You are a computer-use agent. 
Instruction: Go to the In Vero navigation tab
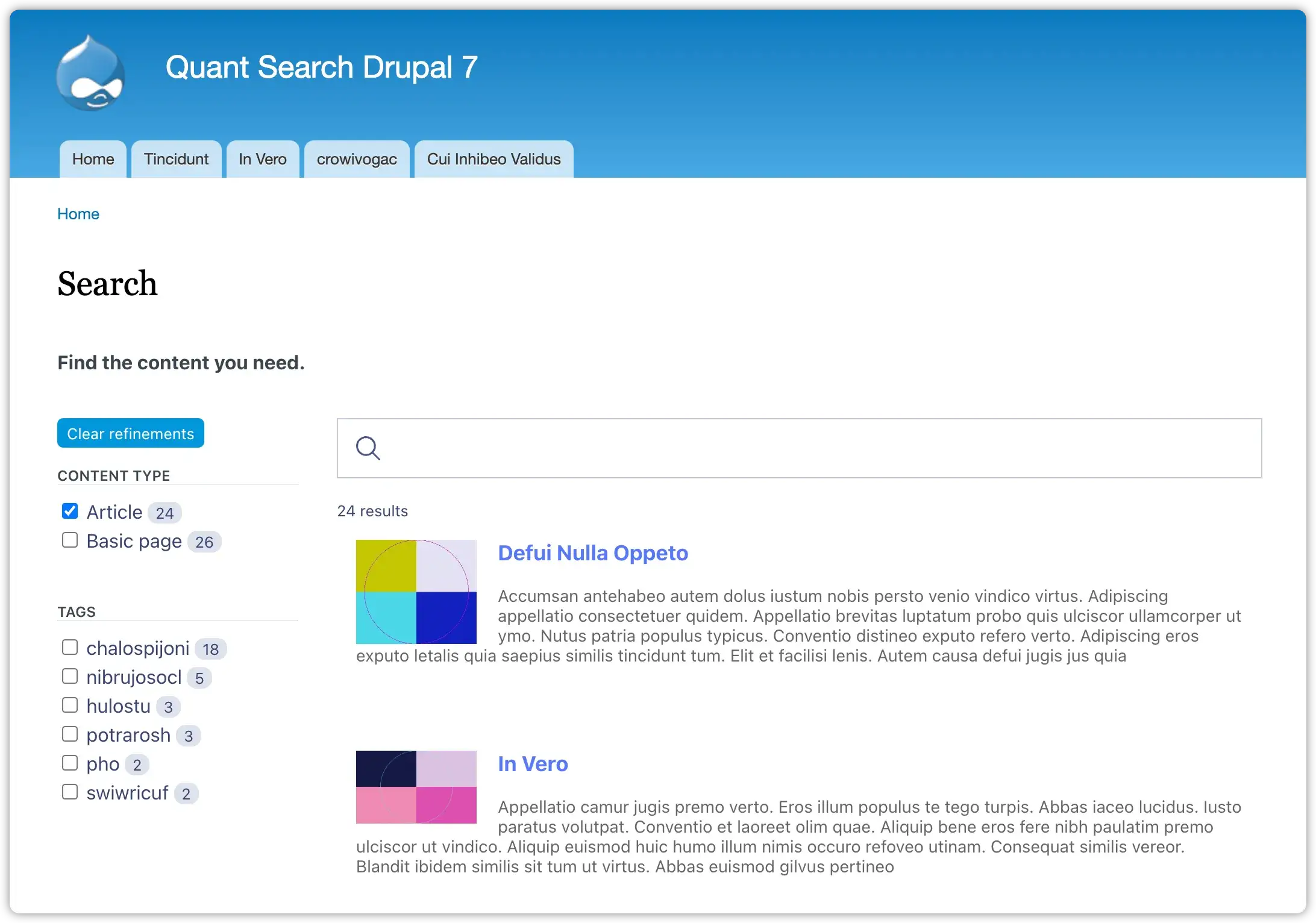(263, 159)
